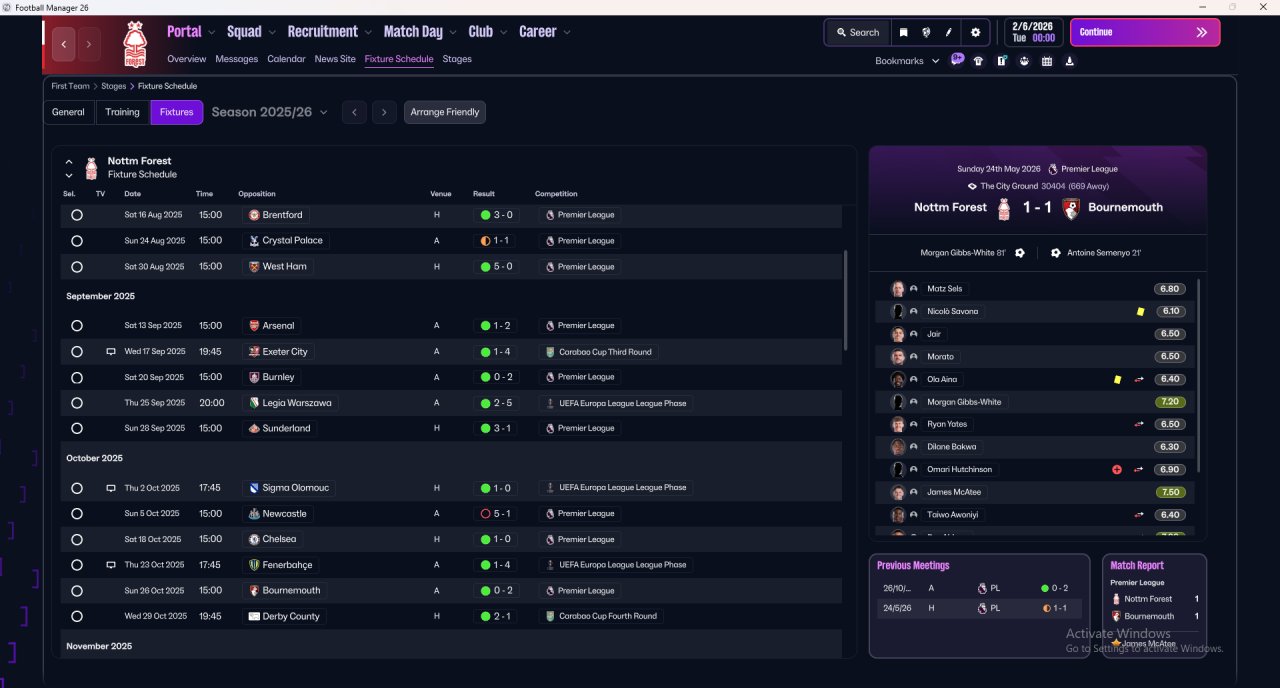Click the Arrange Friendly button
This screenshot has width=1280, height=688.
(445, 112)
